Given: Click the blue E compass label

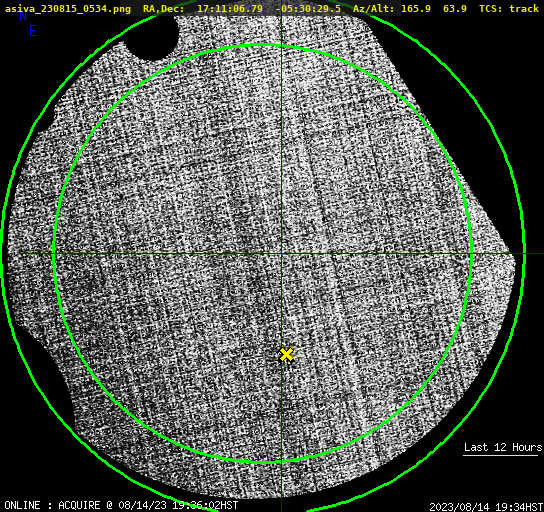Looking at the screenshot, I should tap(33, 31).
